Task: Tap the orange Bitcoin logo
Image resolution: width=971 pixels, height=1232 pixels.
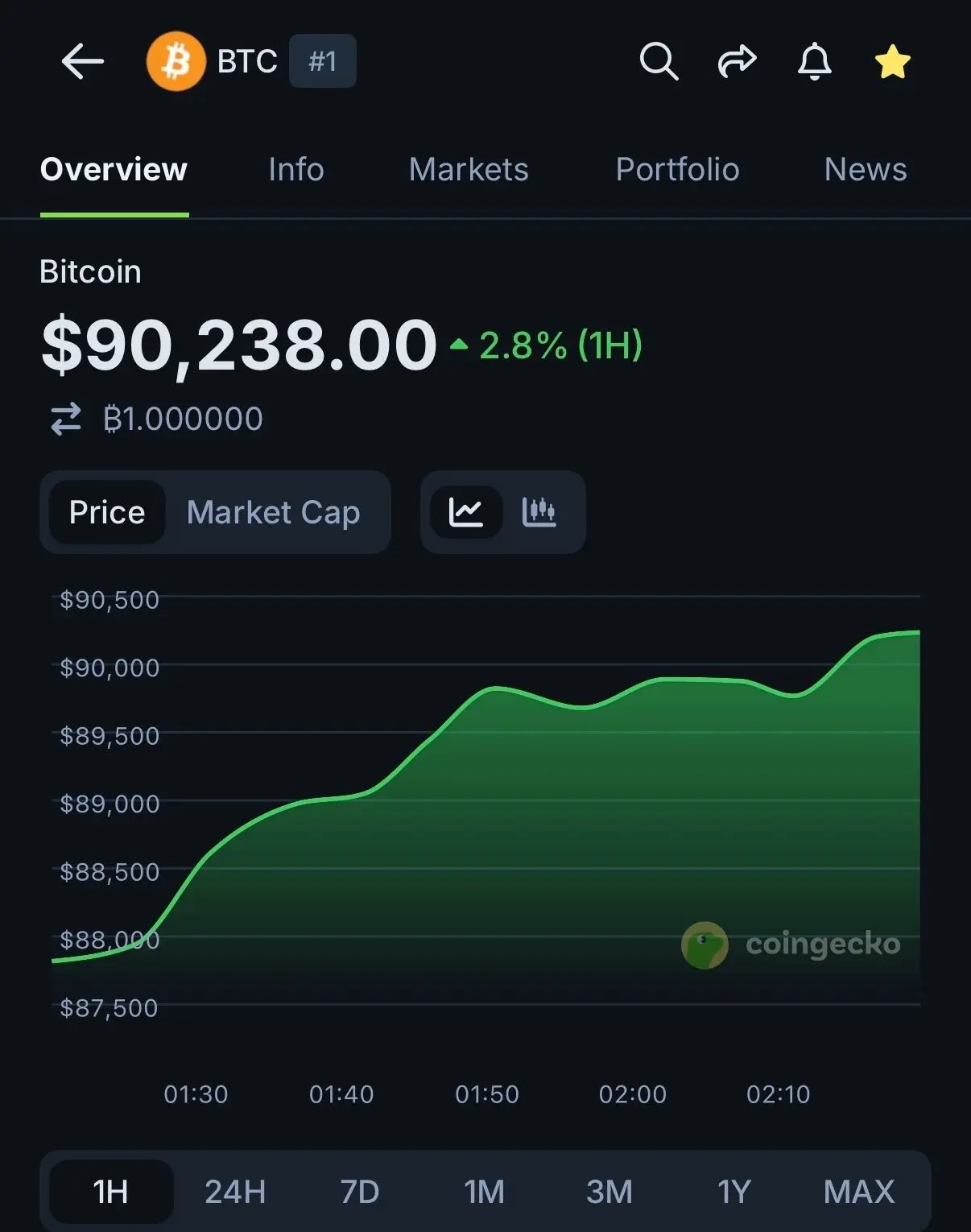Action: coord(176,61)
